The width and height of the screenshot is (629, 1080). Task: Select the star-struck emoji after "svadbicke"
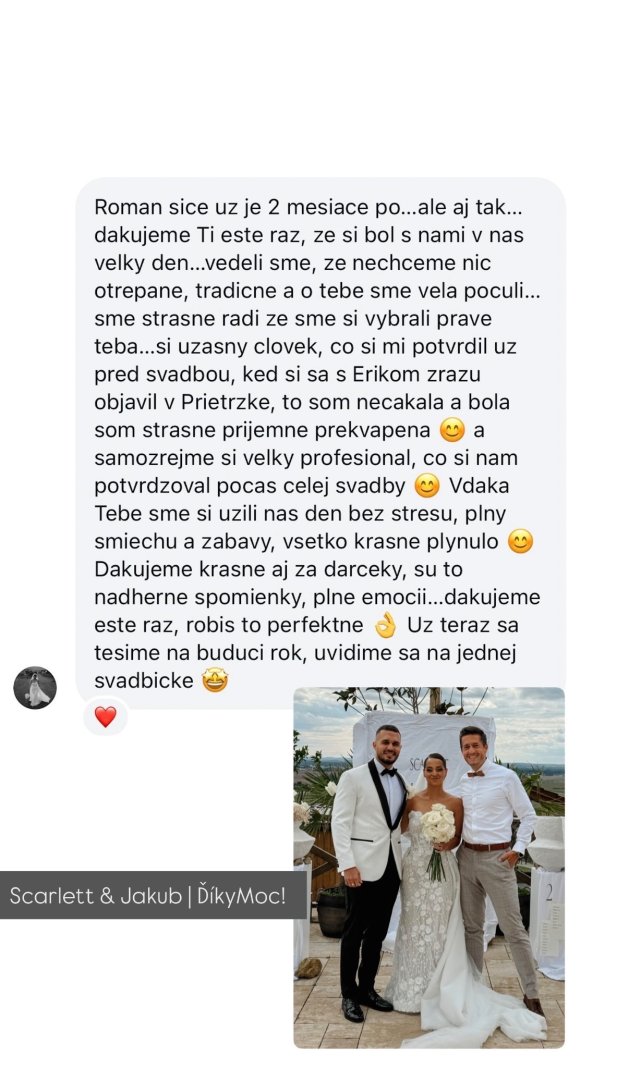point(215,681)
